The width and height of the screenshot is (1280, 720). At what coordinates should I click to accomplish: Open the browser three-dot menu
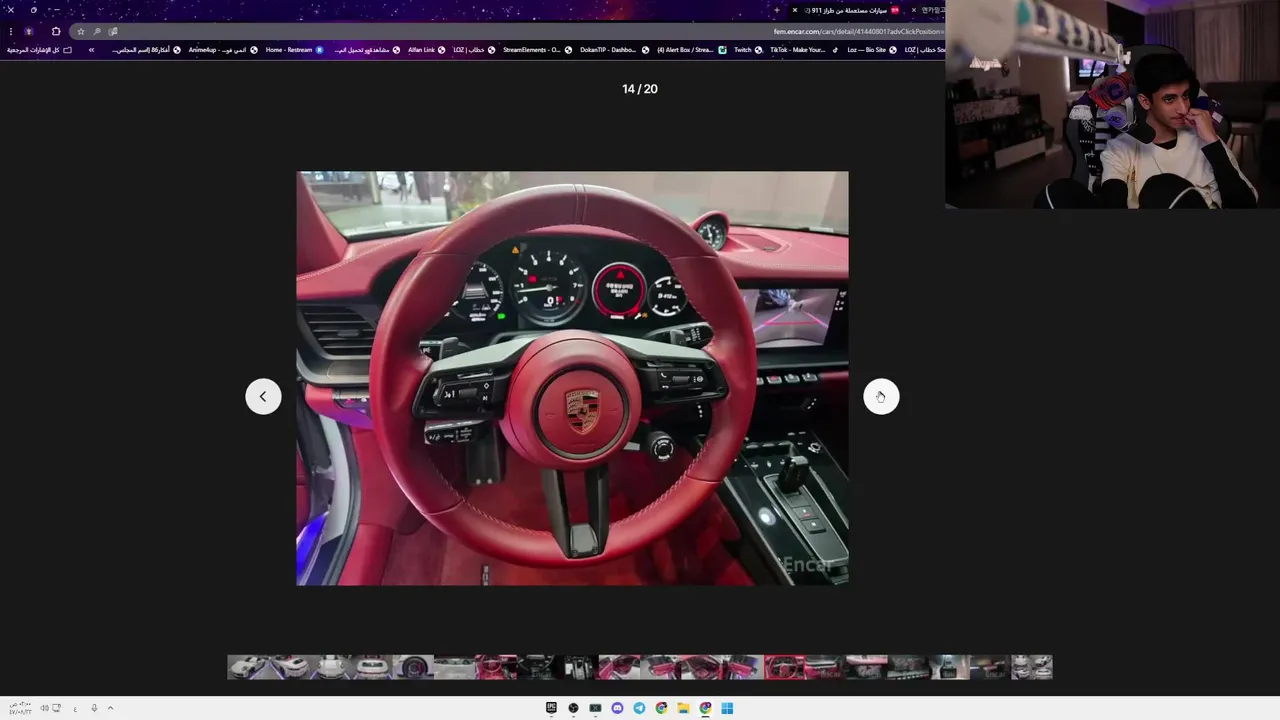pyautogui.click(x=11, y=31)
